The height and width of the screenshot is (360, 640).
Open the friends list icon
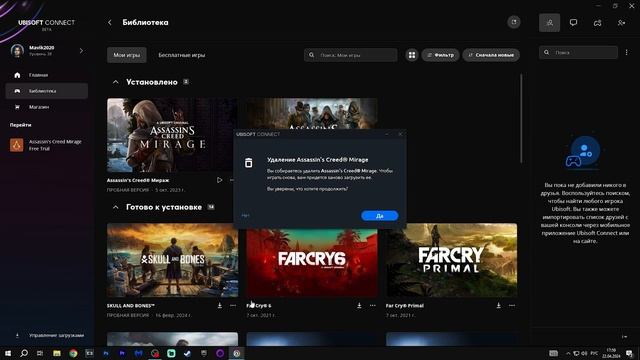tap(549, 22)
